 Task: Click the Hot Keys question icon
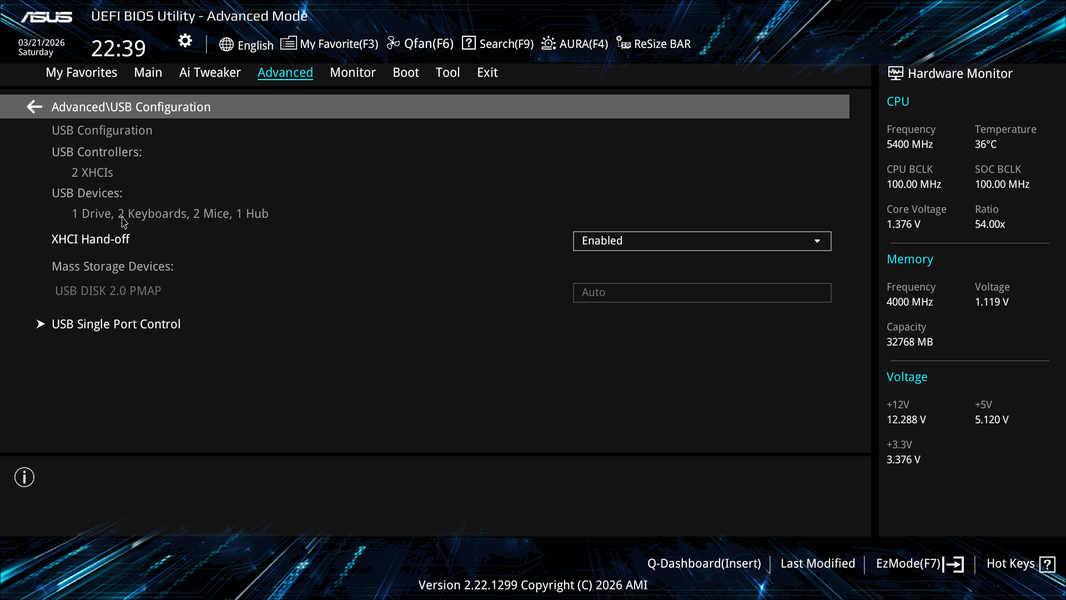1047,564
